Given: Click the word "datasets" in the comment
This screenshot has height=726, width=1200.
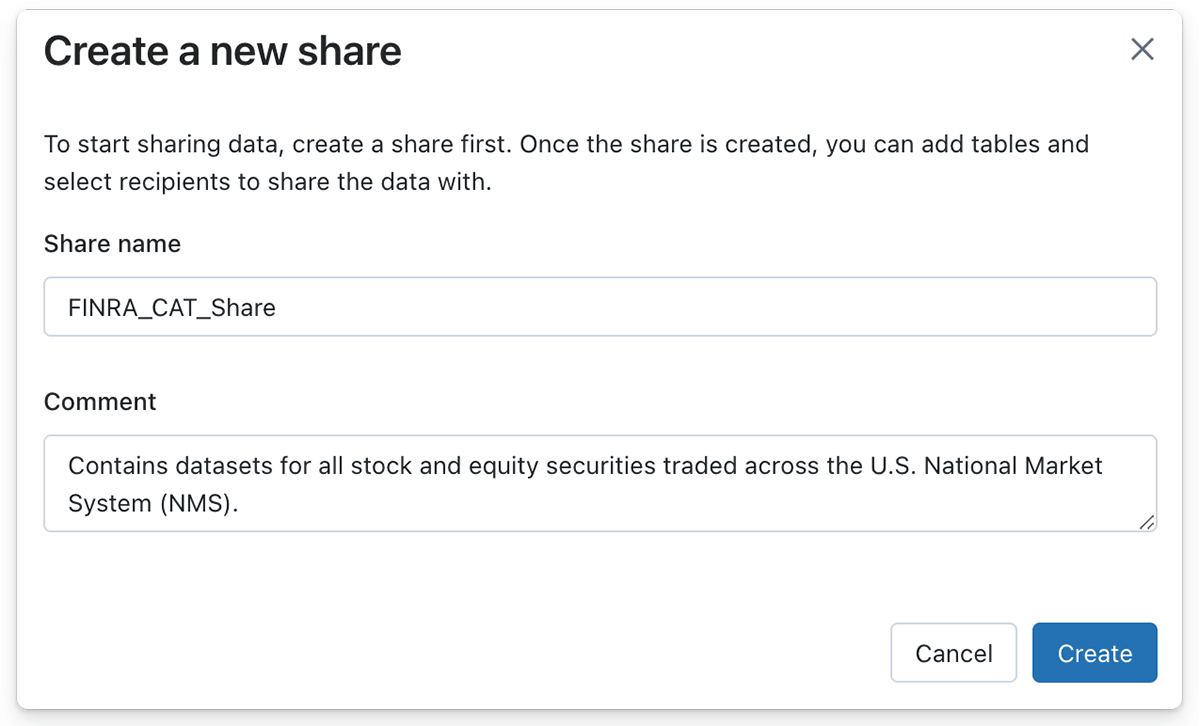Looking at the screenshot, I should click(x=218, y=466).
